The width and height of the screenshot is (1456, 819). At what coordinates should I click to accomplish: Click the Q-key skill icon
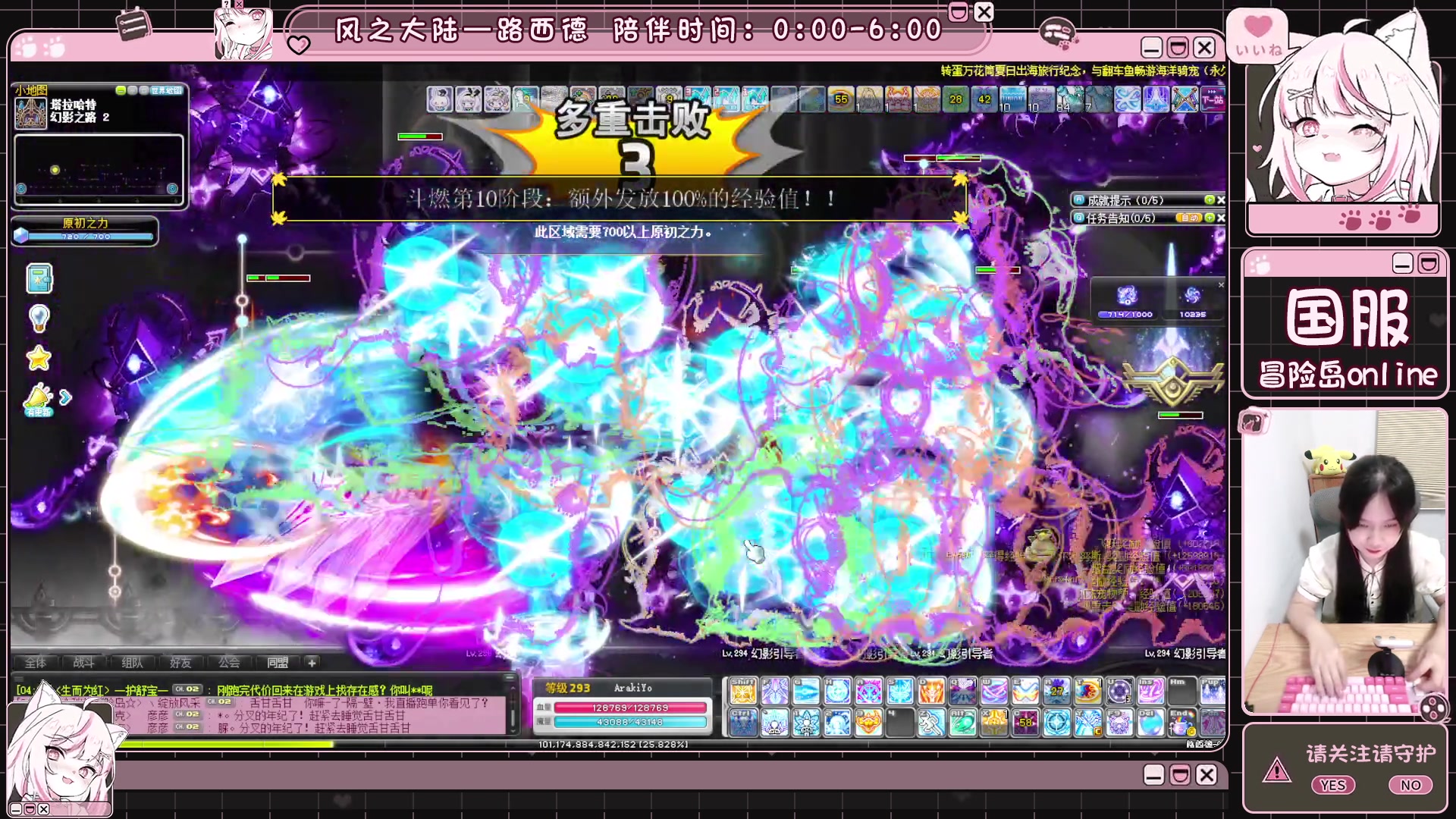point(962,691)
